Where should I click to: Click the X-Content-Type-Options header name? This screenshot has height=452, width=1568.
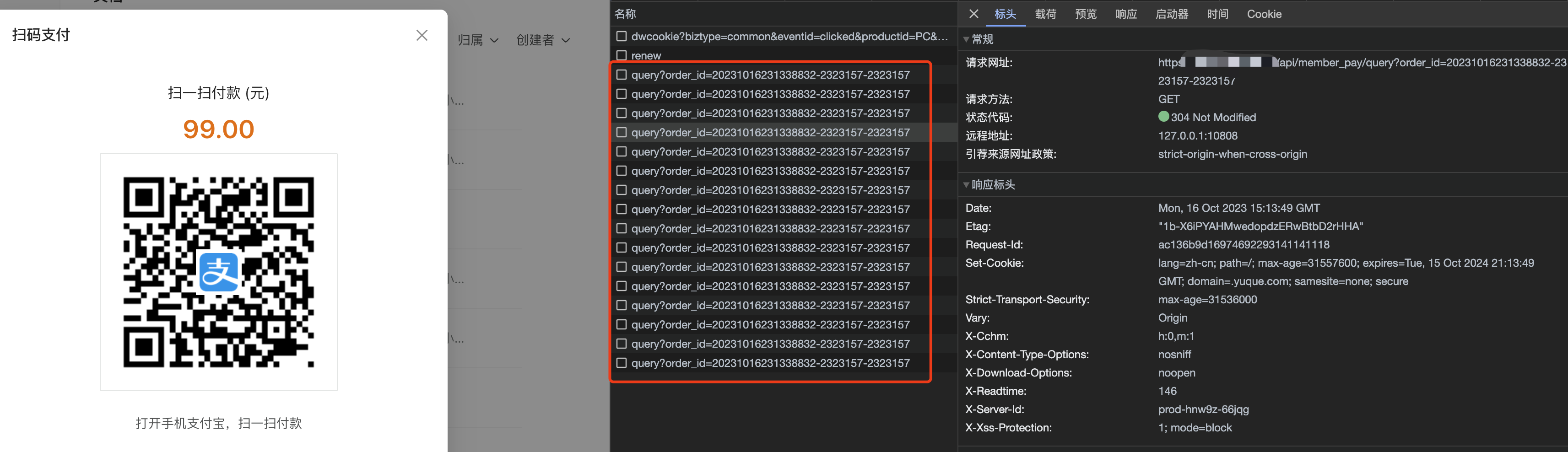click(1027, 354)
